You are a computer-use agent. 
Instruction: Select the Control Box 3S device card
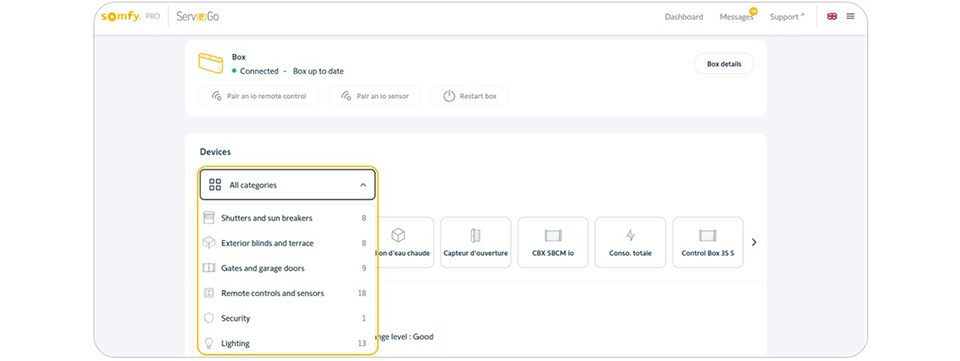pyautogui.click(x=708, y=242)
